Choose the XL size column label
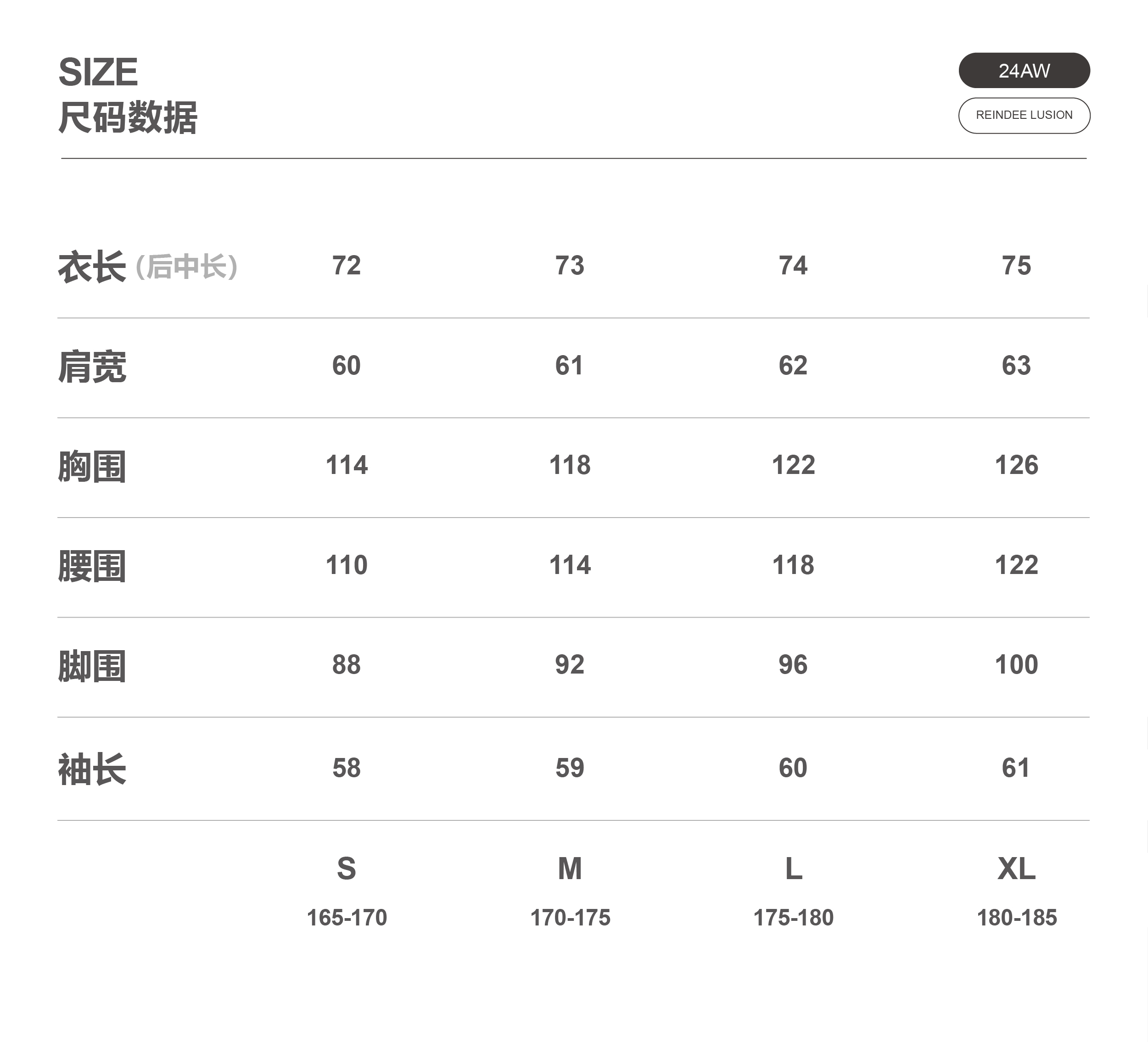1148x1042 pixels. (1016, 869)
